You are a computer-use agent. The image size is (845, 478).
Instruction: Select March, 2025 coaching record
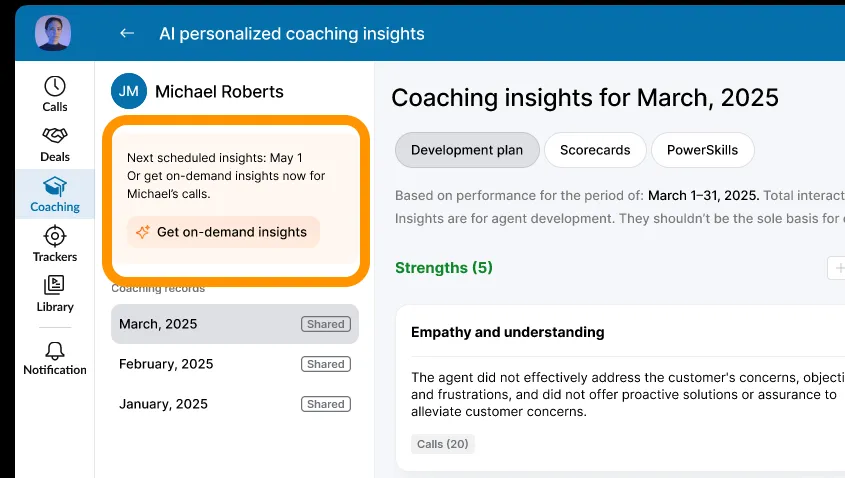(x=234, y=324)
